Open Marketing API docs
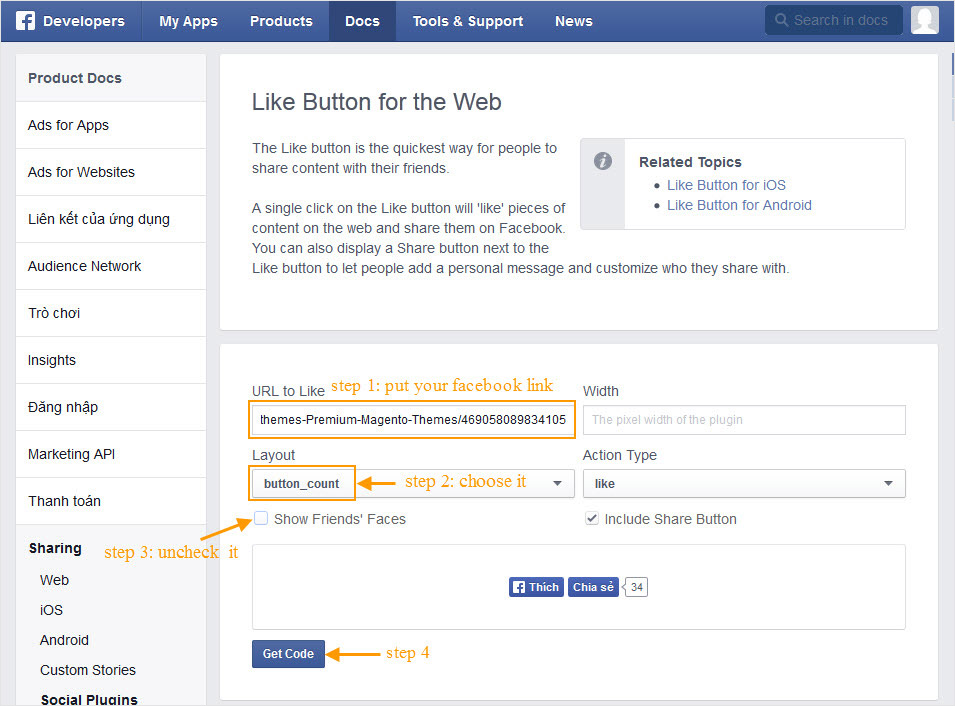955x706 pixels. tap(111, 454)
